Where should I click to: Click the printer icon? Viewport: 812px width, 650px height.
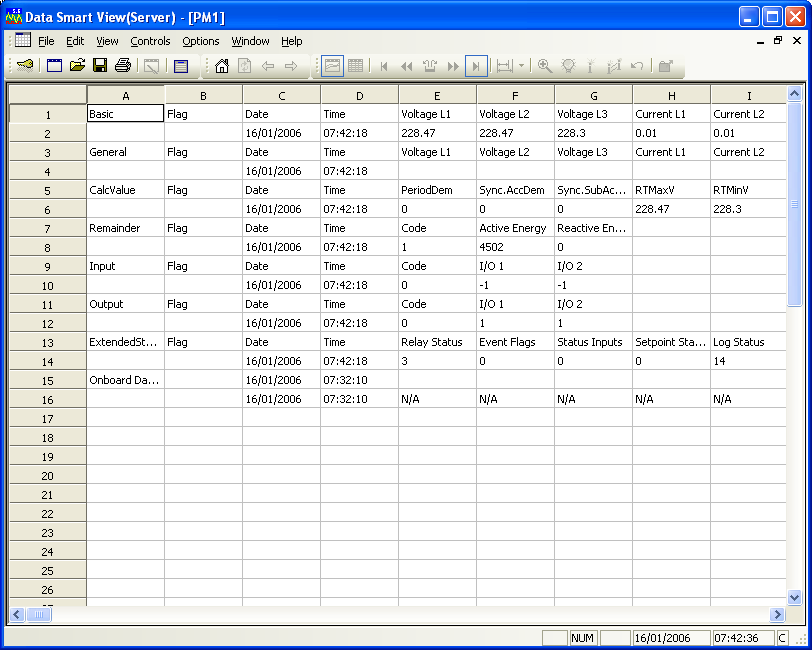(x=123, y=66)
